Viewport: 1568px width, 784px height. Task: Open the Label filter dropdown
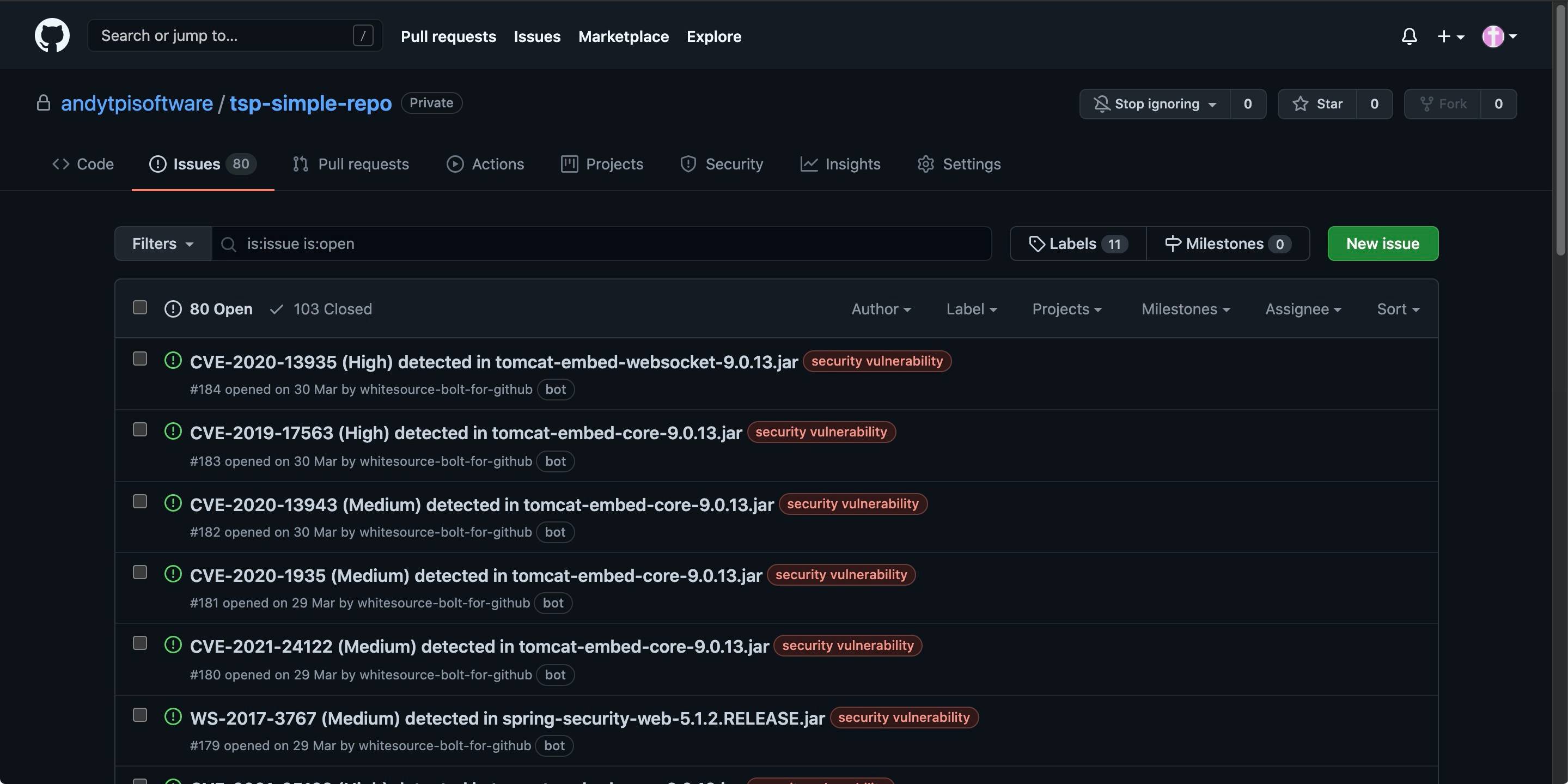tap(972, 309)
